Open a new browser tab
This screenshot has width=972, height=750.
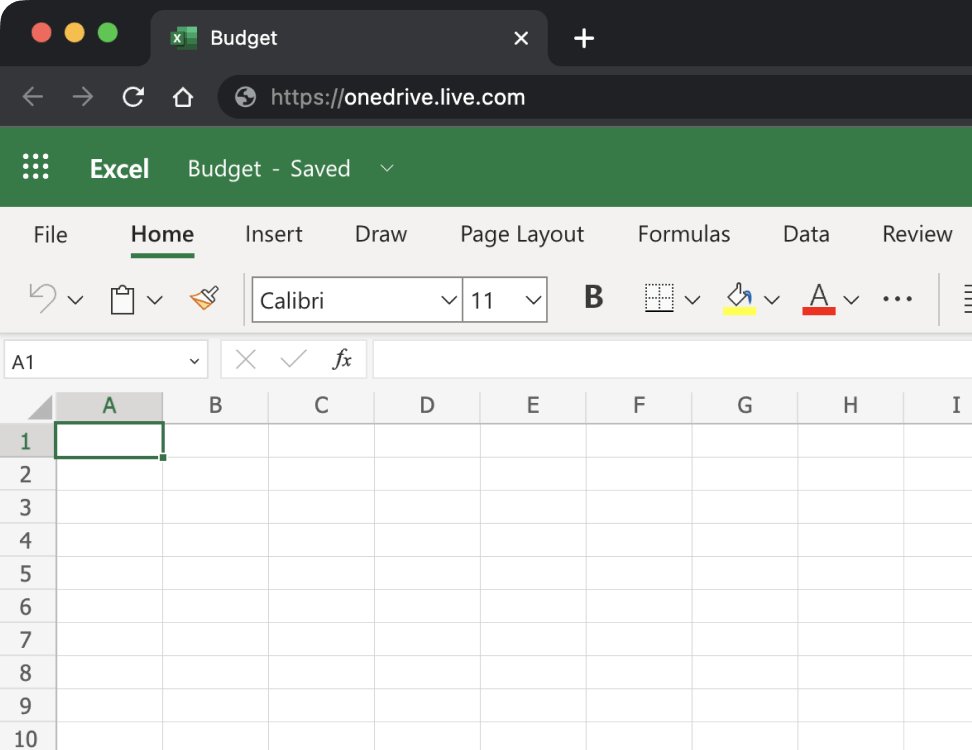[x=583, y=38]
